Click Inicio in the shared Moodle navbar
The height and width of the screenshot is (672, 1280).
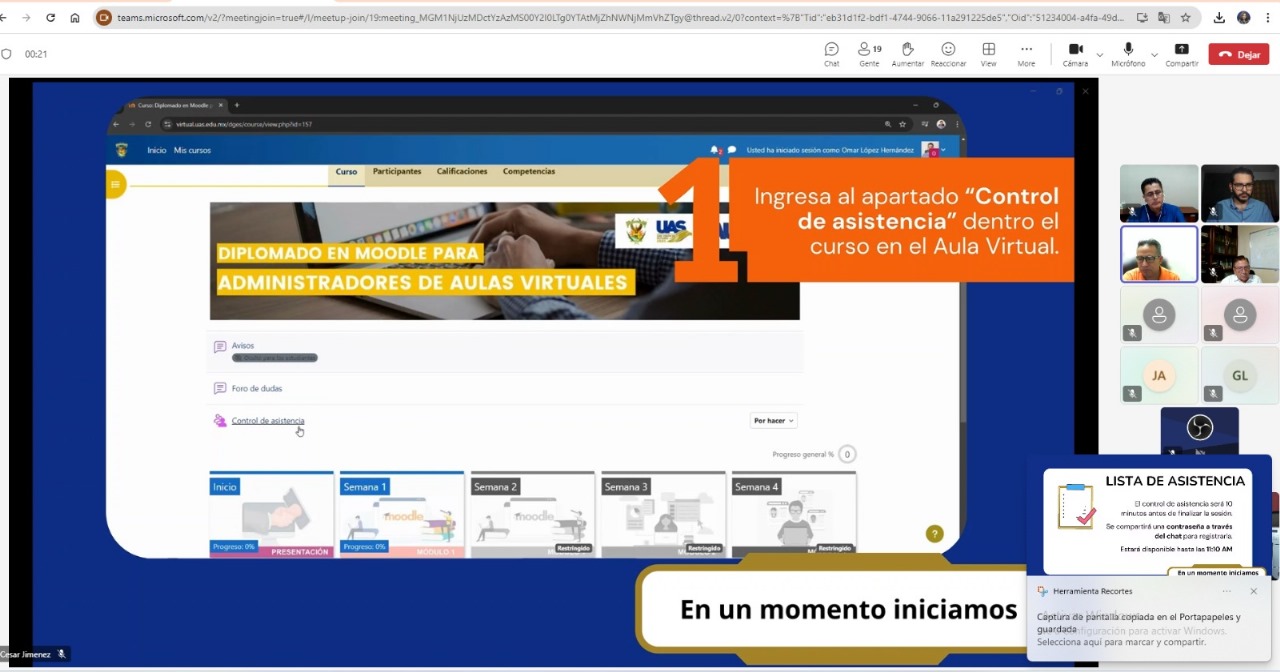point(157,150)
